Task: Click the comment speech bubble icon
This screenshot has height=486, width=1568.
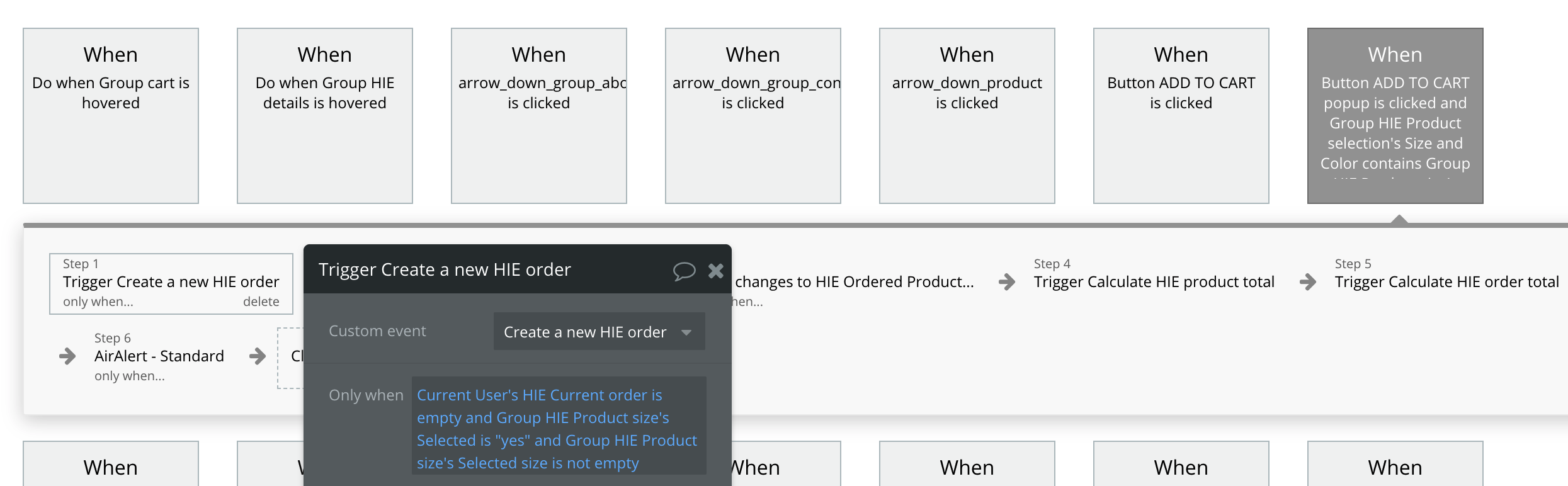Action: (x=684, y=271)
